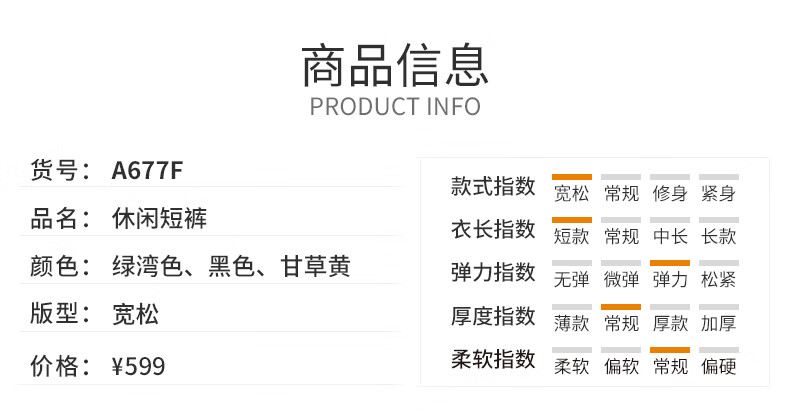This screenshot has height=410, width=790.
Task: Select 薄款 in the 厚度指数 row
Action: click(x=571, y=323)
